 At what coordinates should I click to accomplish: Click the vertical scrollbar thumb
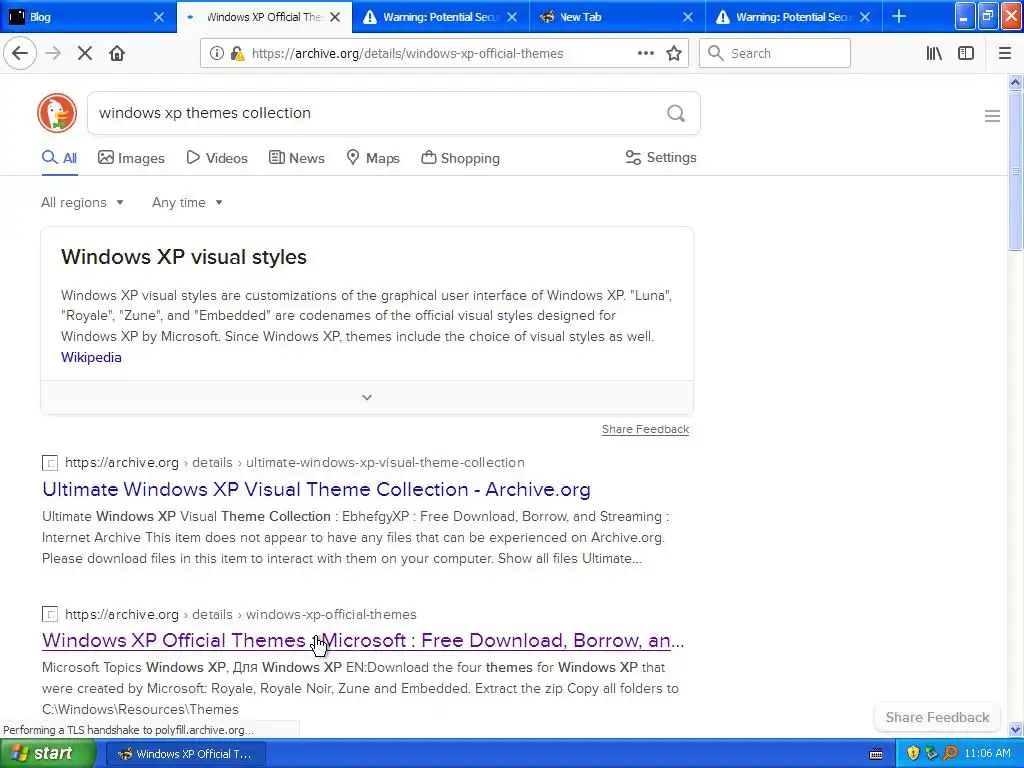point(1015,170)
